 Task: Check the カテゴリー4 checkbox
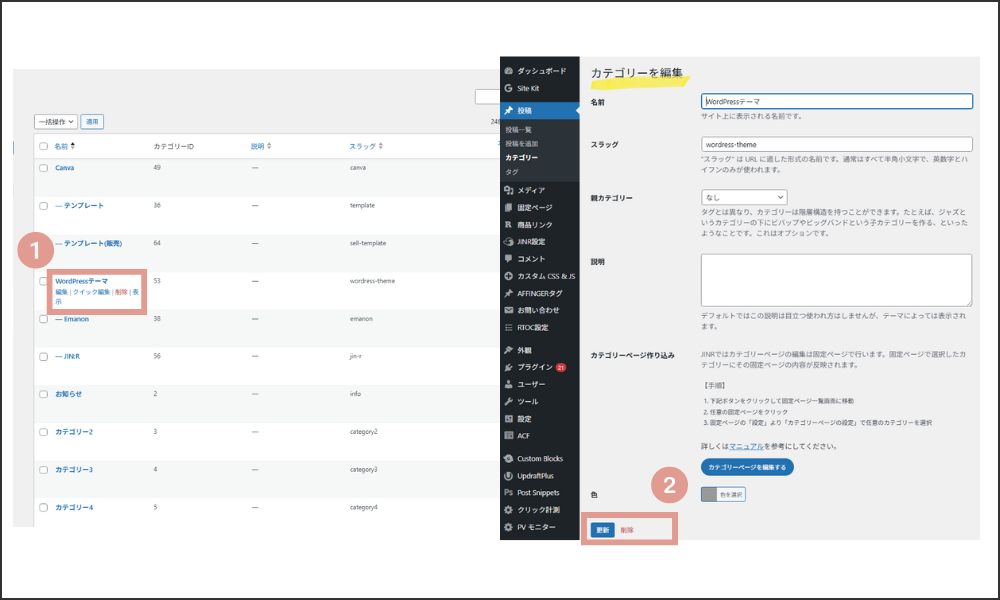[43, 508]
